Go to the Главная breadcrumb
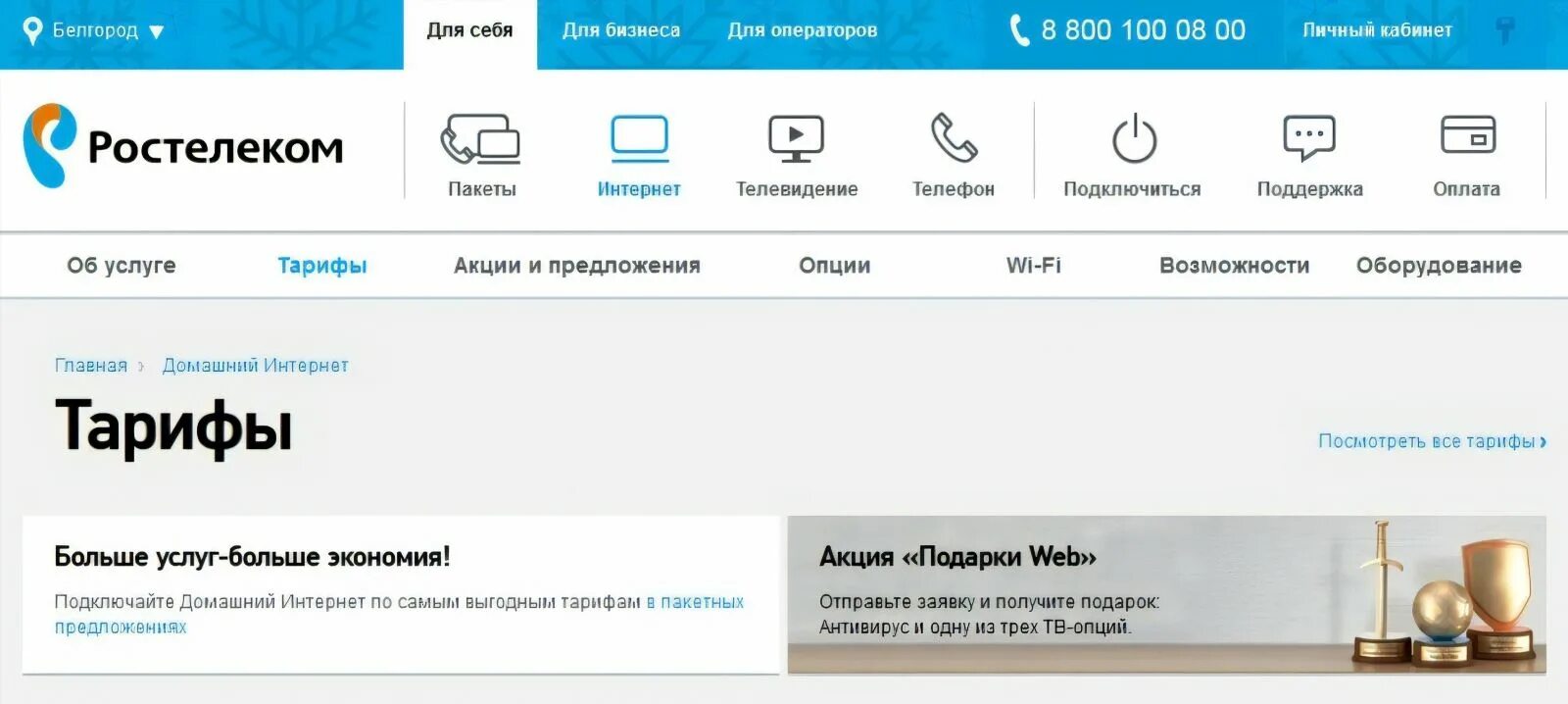The image size is (1568, 704). click(x=91, y=366)
